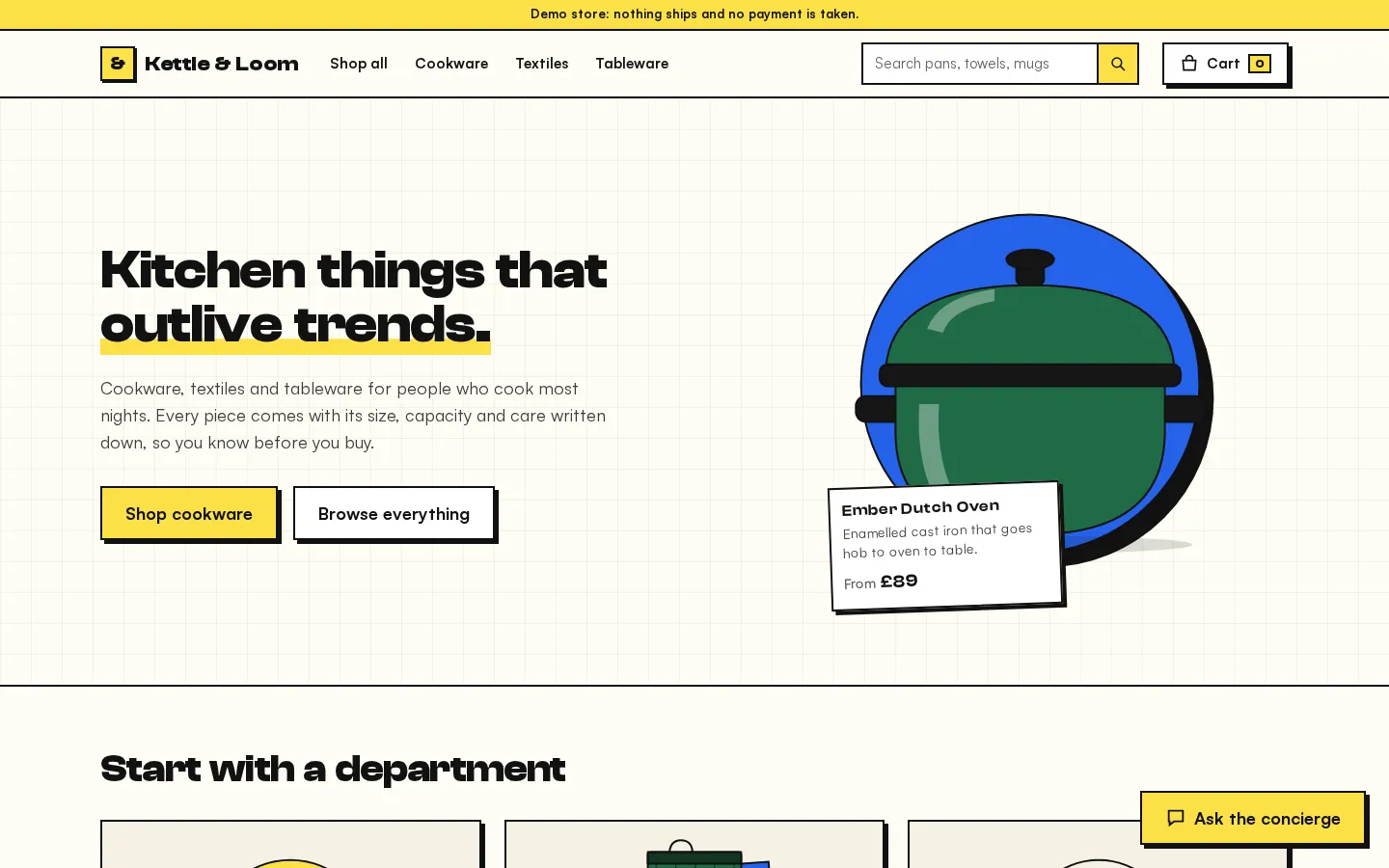Click the Kettle & Loom brand name
The width and height of the screenshot is (1389, 868).
point(222,64)
